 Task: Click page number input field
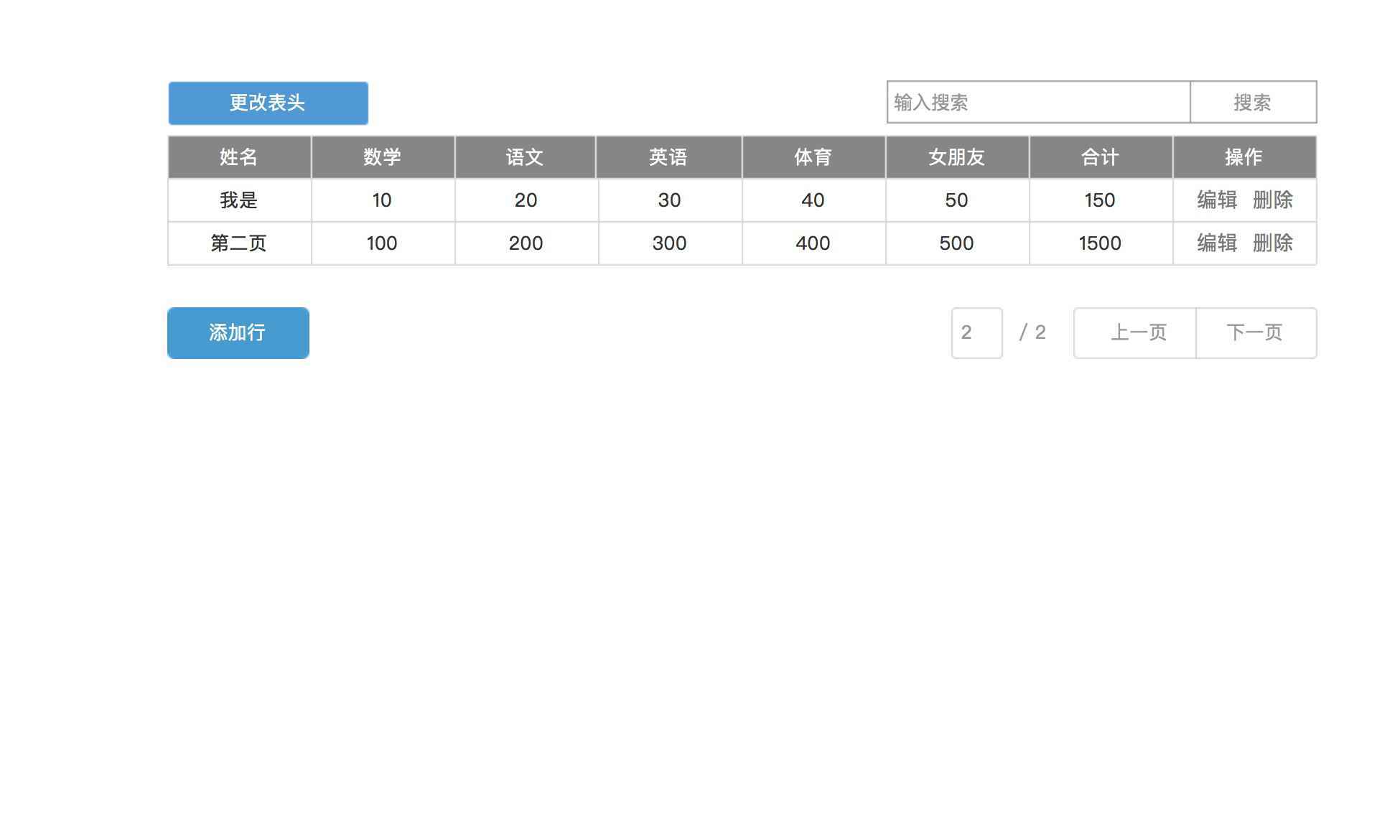pos(976,332)
